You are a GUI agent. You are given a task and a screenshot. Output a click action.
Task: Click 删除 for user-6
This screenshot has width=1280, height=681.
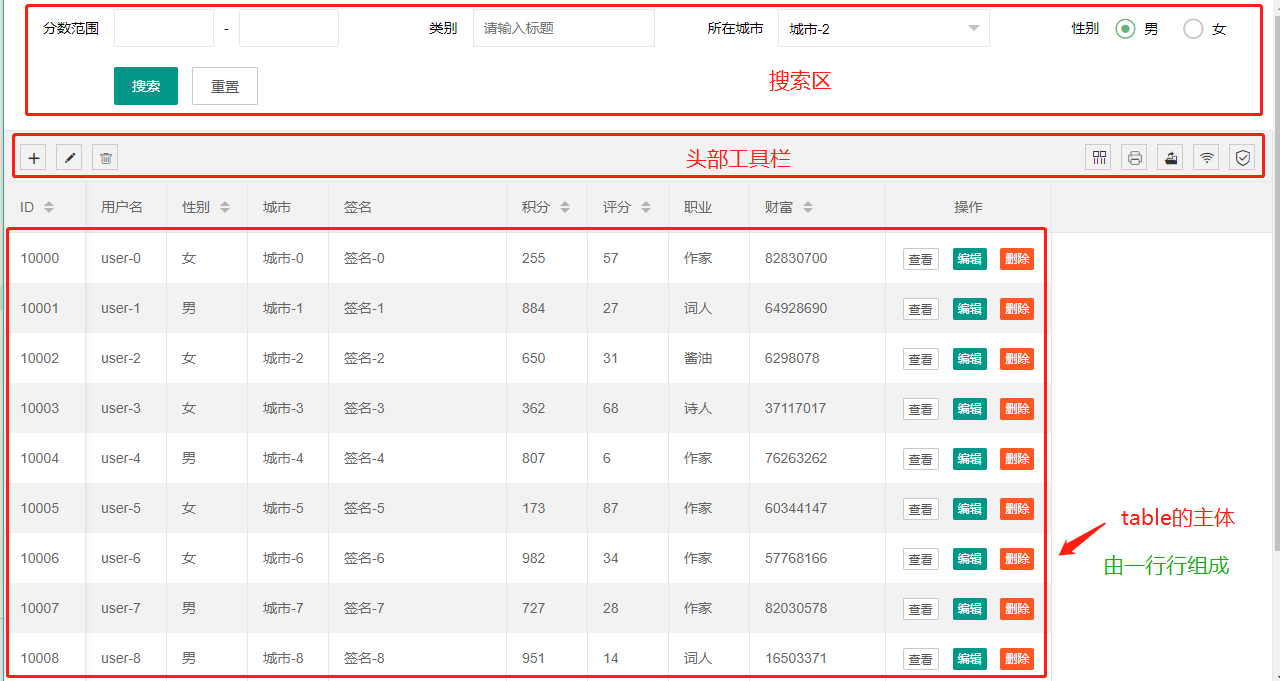(1017, 558)
